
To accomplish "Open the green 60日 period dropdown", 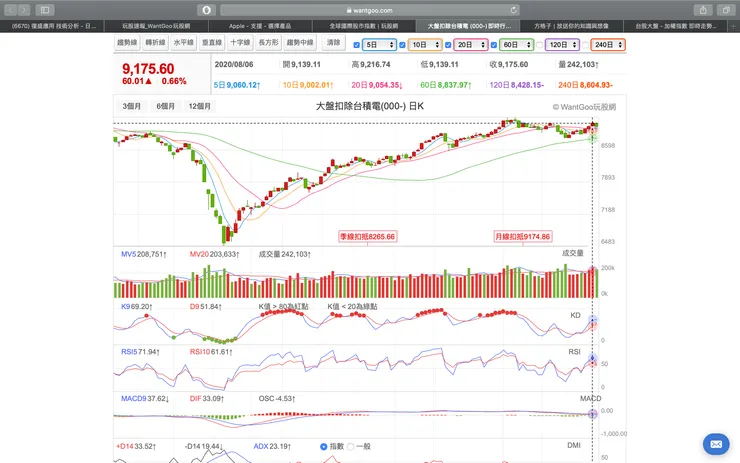I will point(517,45).
